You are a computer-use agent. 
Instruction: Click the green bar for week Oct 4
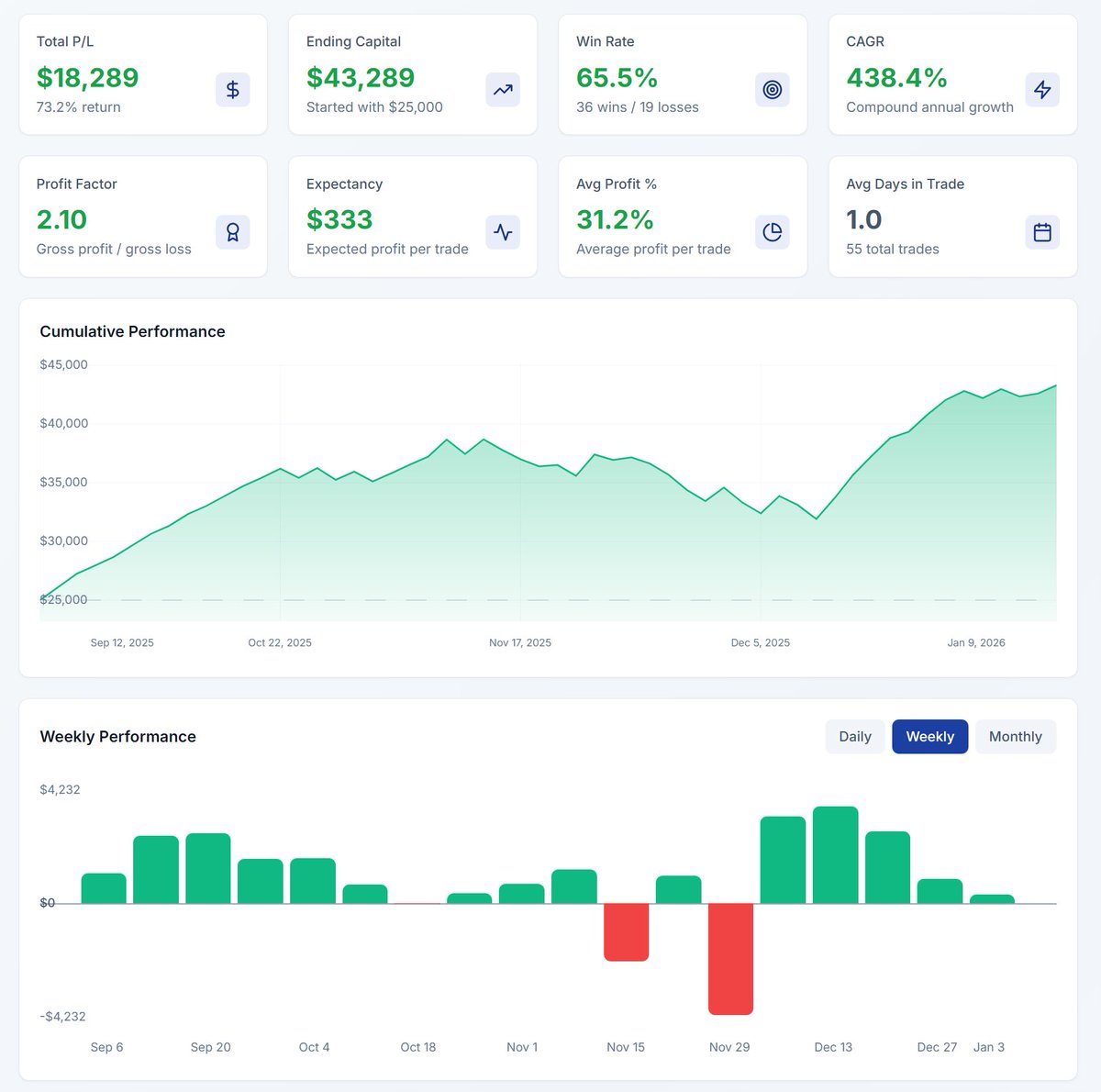[313, 881]
